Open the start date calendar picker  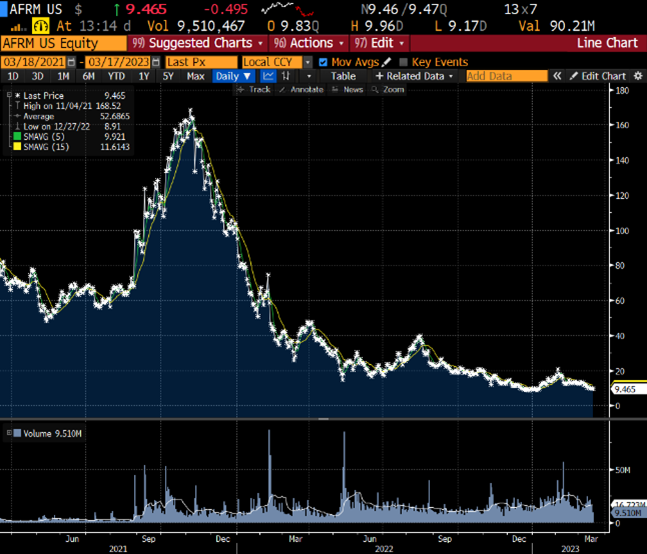point(71,62)
